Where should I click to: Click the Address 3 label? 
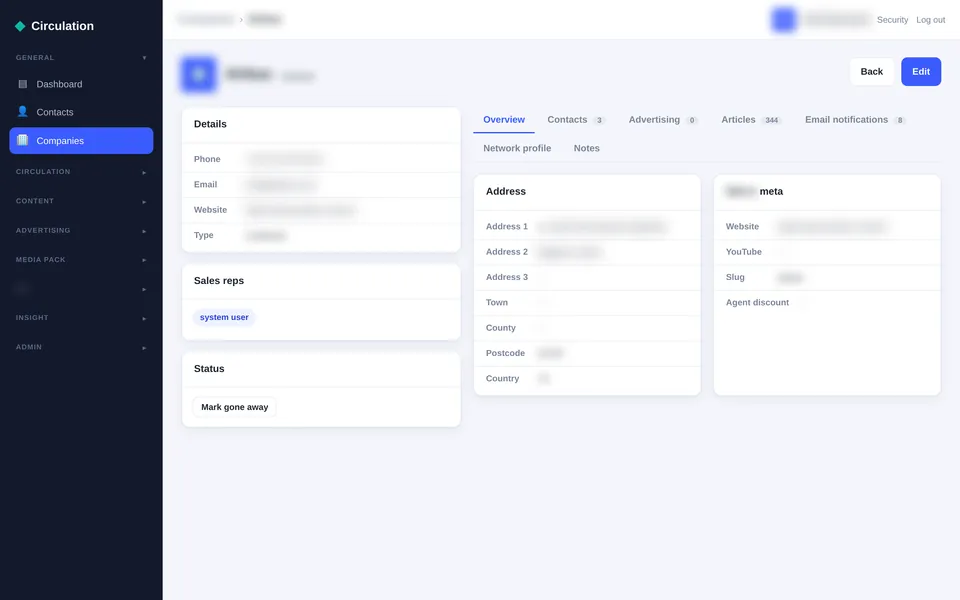tap(506, 277)
